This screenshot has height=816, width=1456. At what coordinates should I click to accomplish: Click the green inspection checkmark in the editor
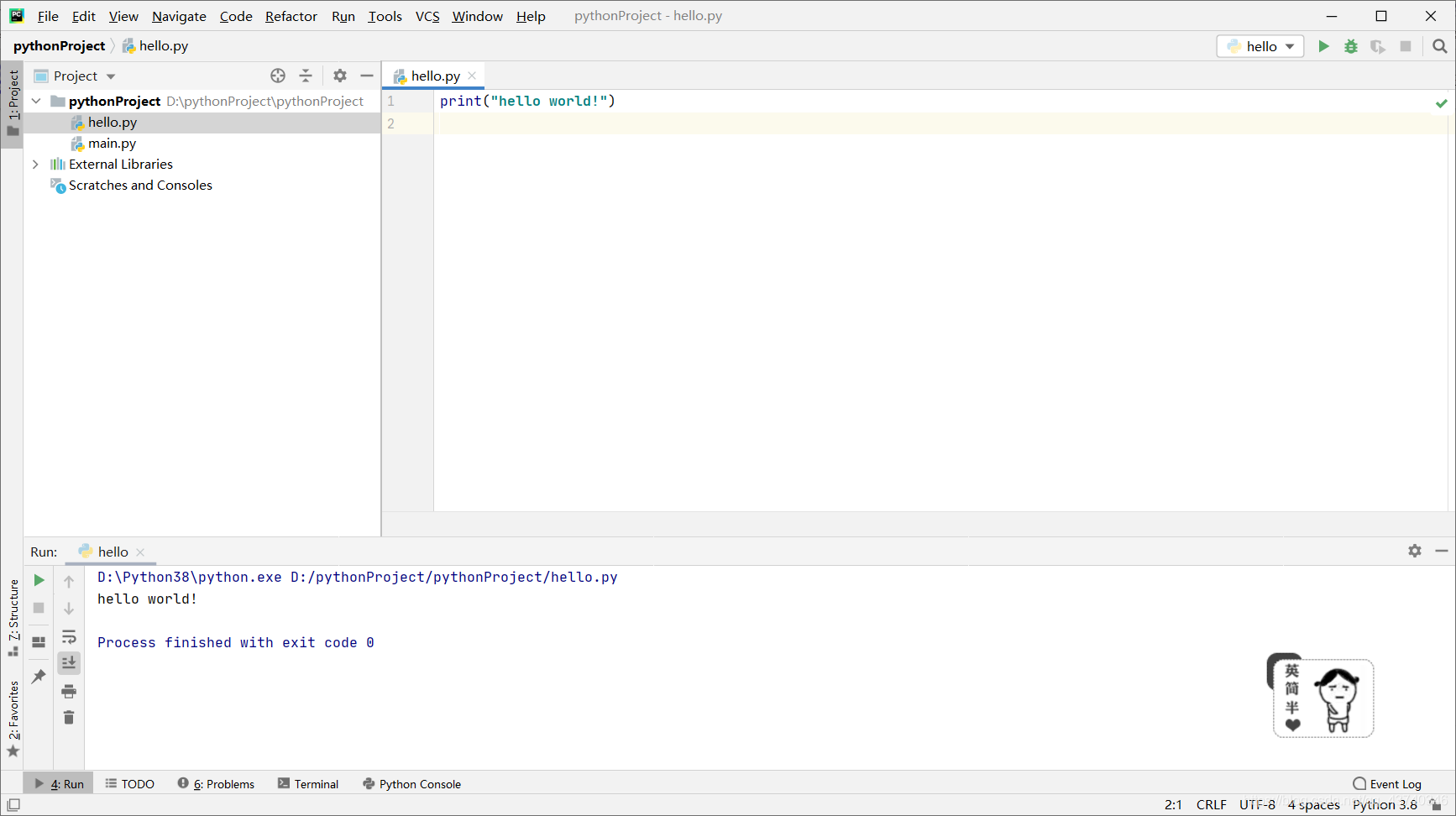1442,103
